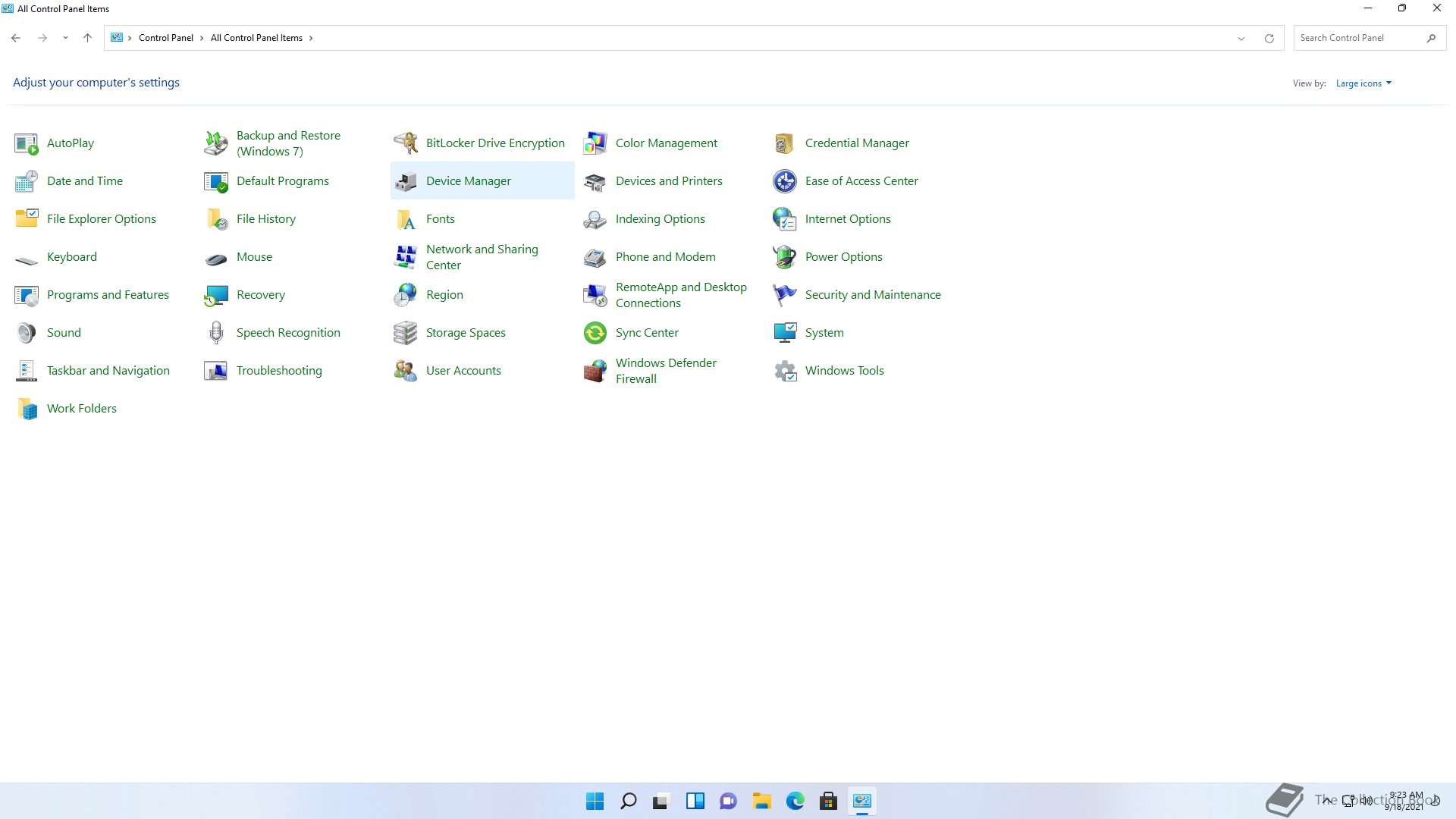Image resolution: width=1456 pixels, height=819 pixels.
Task: Click the Sync Center icon
Action: click(x=595, y=333)
